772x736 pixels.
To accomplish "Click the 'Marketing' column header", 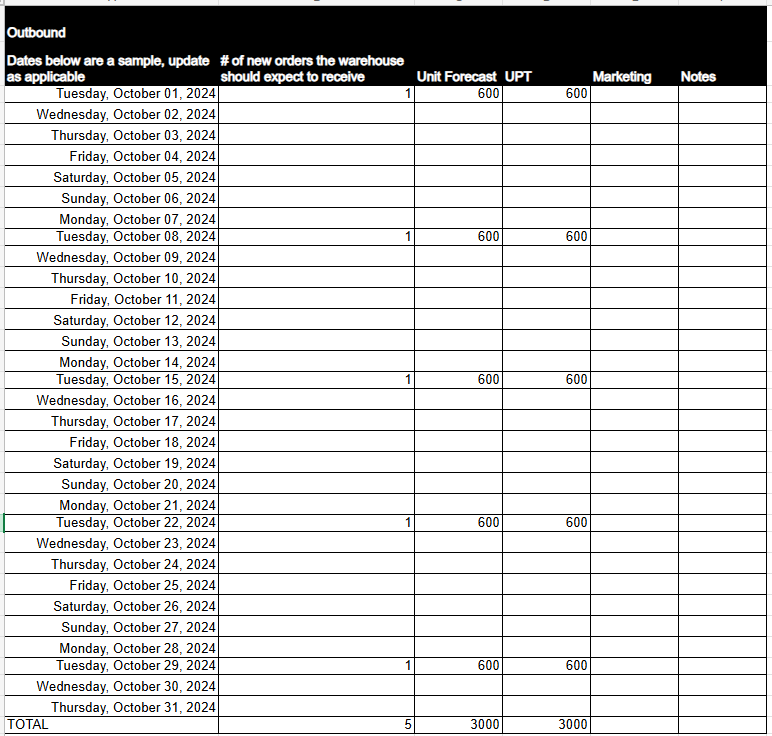I will coord(622,77).
